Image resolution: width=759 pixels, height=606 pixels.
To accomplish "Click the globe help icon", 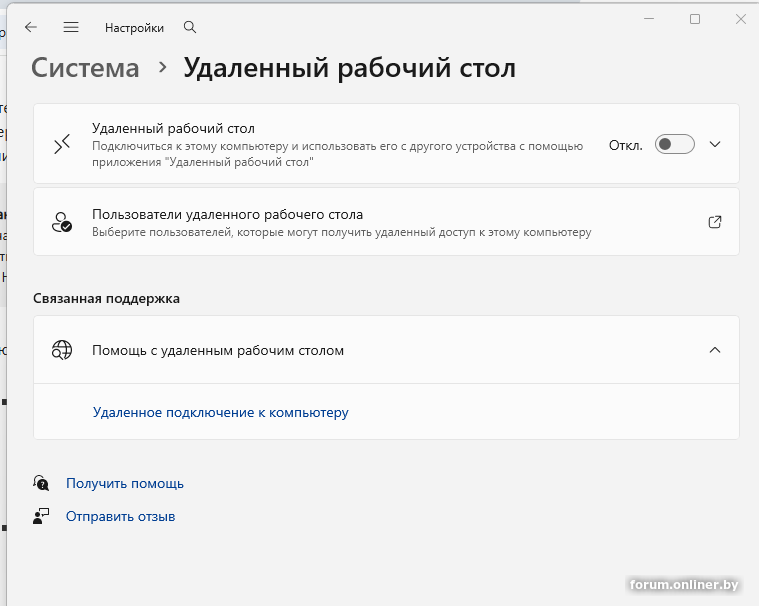I will point(63,350).
